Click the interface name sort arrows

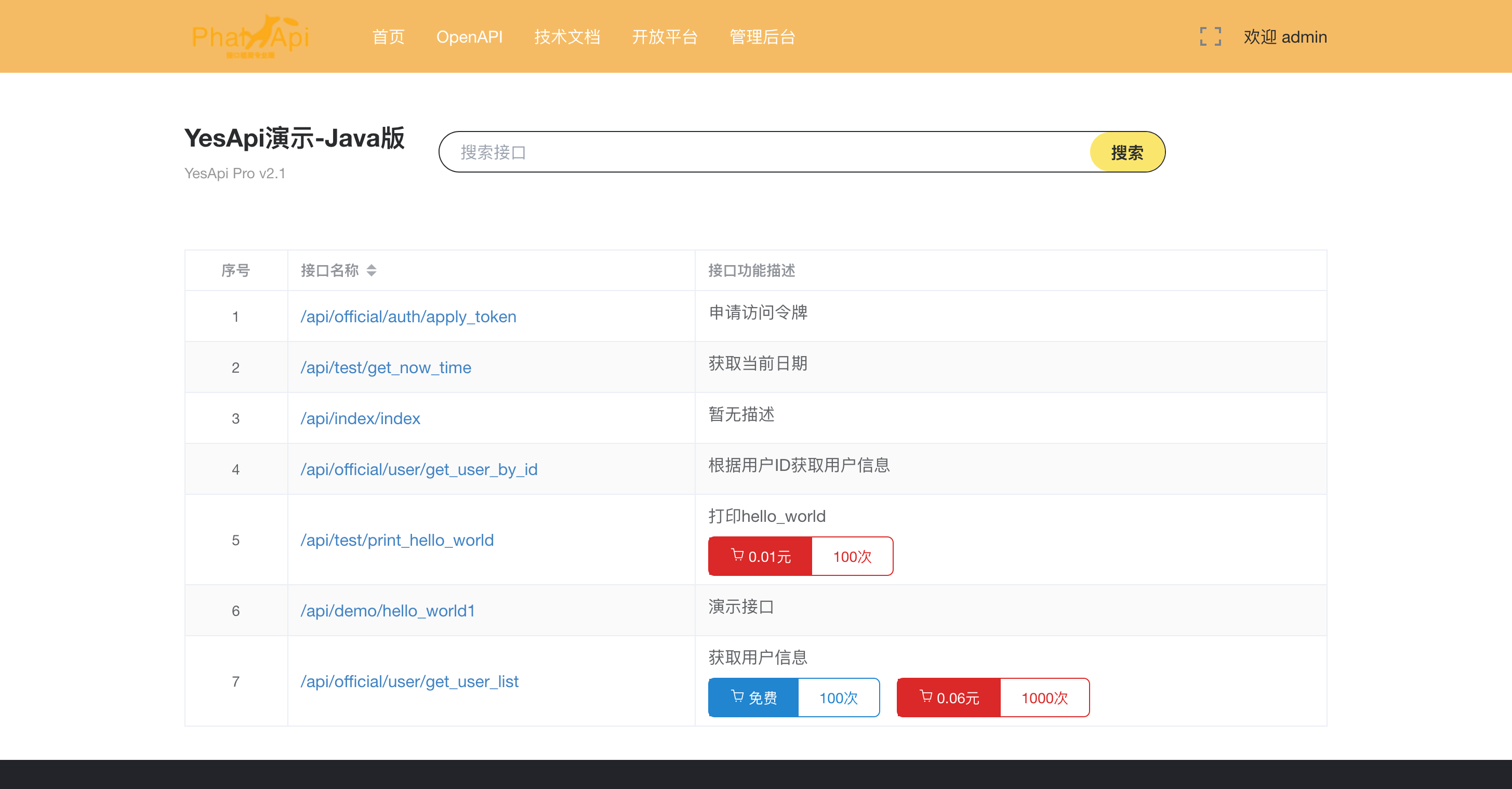pos(371,270)
